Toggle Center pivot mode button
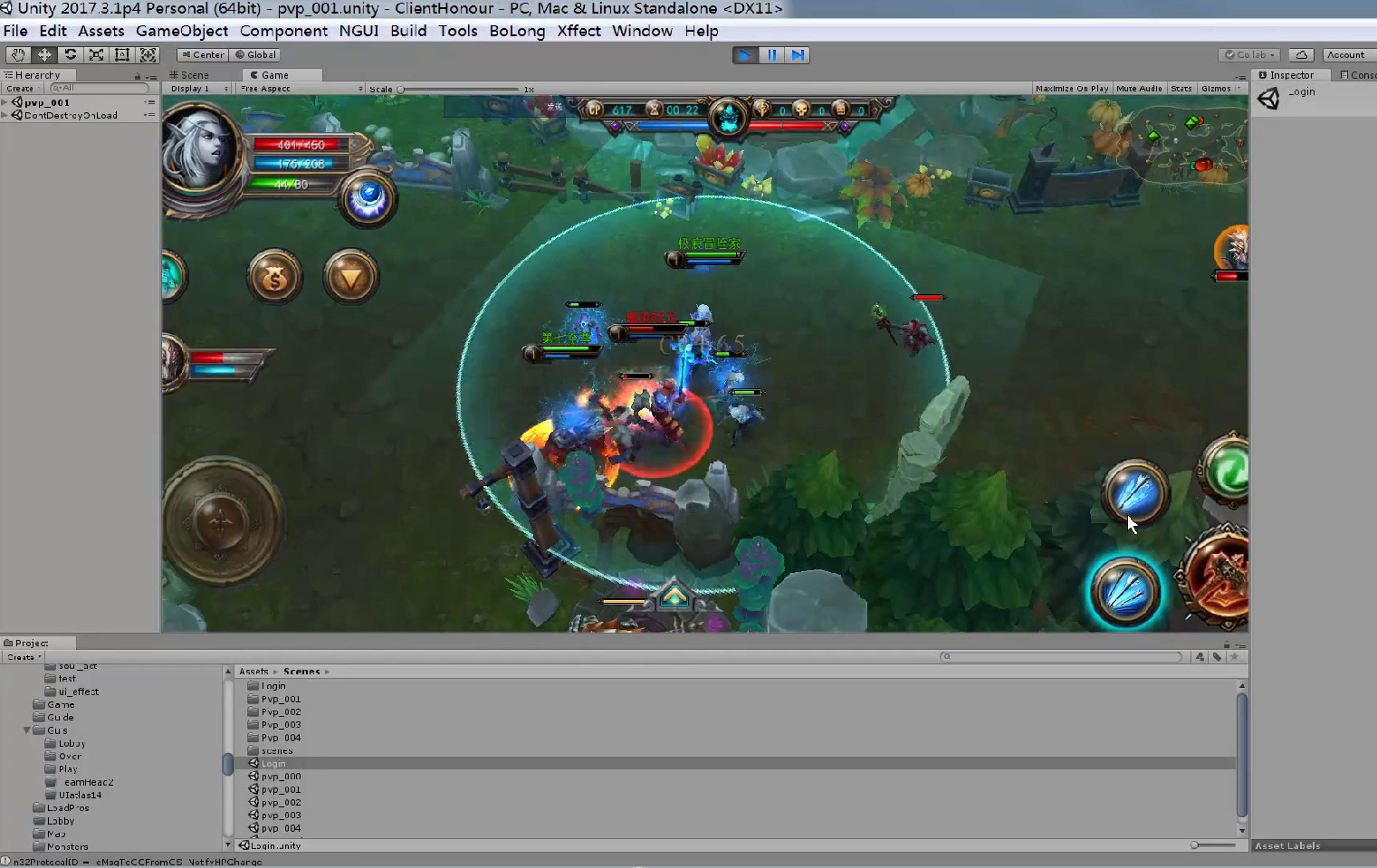Image resolution: width=1377 pixels, height=868 pixels. (203, 55)
